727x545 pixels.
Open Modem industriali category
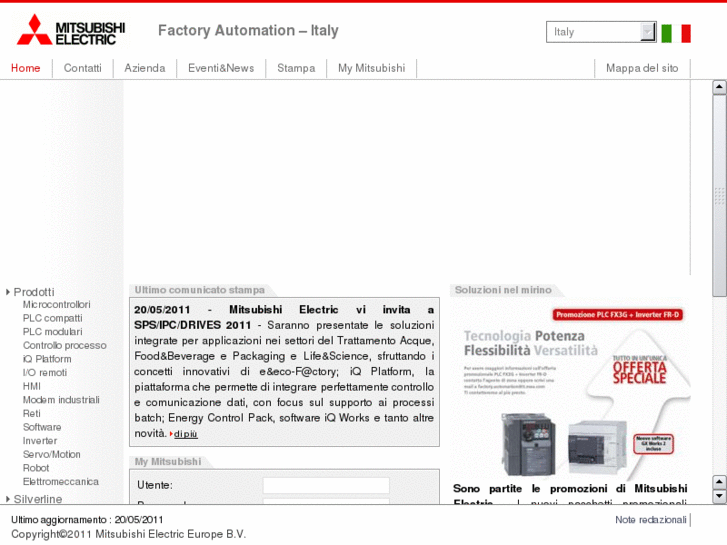coord(61,400)
